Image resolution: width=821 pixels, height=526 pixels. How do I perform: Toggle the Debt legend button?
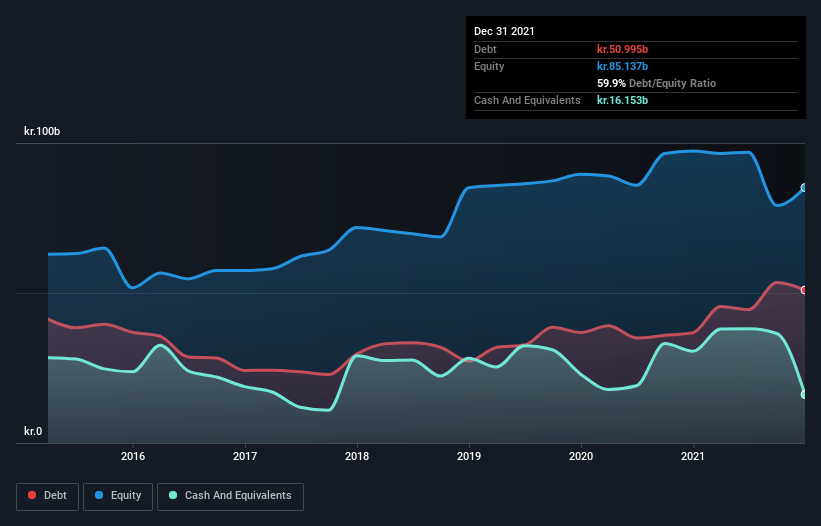[48, 496]
